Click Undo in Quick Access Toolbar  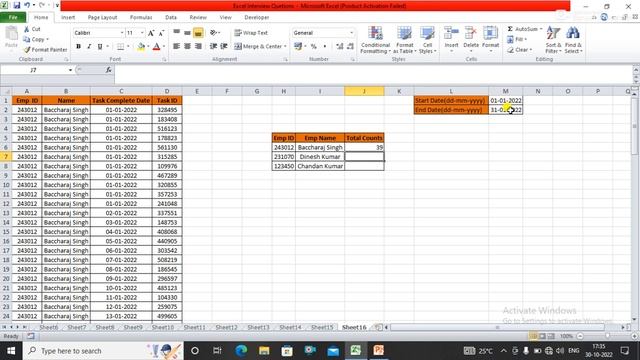point(27,5)
